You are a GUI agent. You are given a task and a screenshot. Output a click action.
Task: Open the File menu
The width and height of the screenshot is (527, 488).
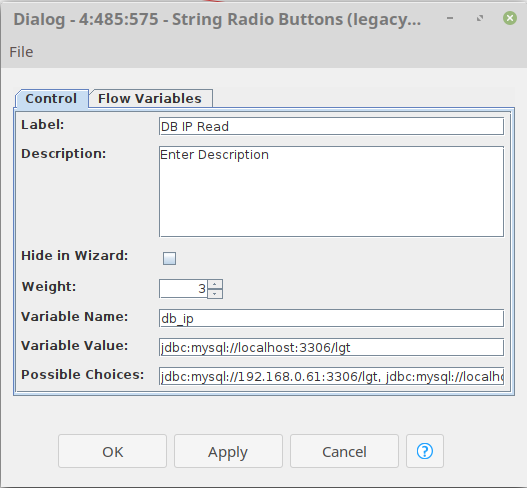click(x=21, y=52)
